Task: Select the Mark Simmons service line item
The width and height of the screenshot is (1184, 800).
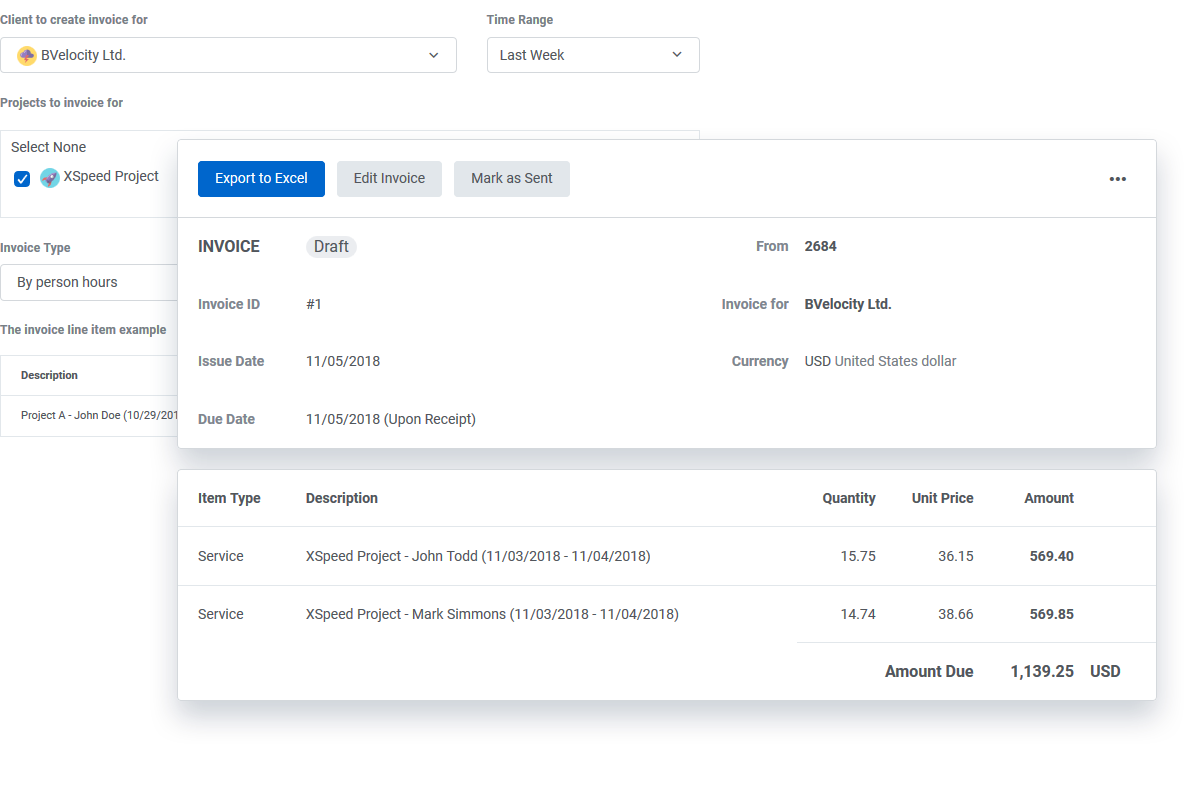Action: 491,615
